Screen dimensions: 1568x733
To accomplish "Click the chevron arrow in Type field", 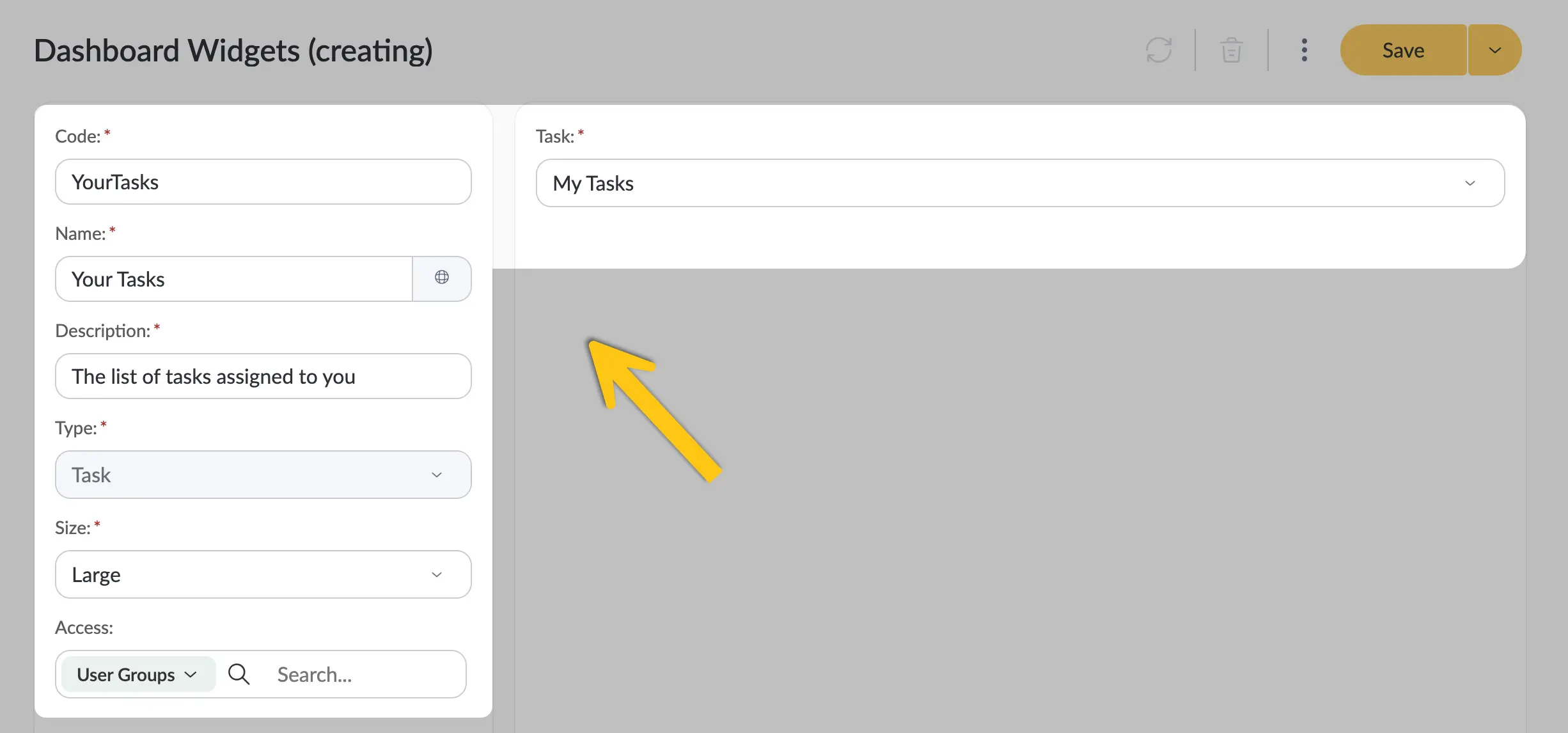I will point(437,475).
